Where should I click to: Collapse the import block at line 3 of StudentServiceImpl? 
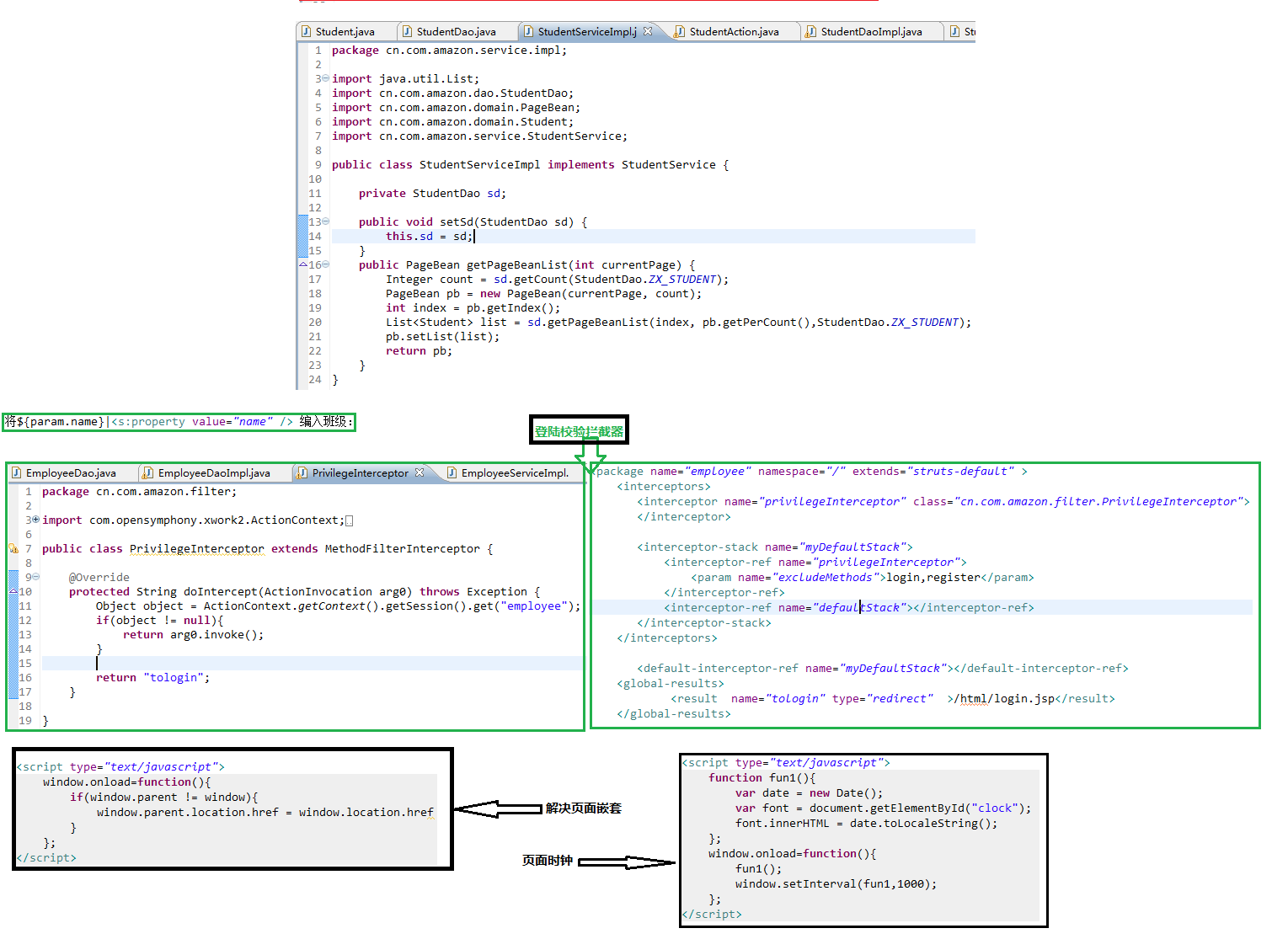[x=326, y=78]
